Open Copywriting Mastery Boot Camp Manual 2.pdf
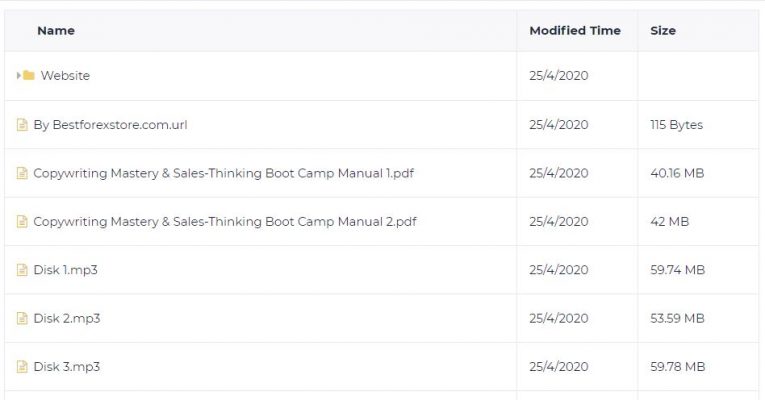Screen dimensions: 765x400 pos(225,221)
